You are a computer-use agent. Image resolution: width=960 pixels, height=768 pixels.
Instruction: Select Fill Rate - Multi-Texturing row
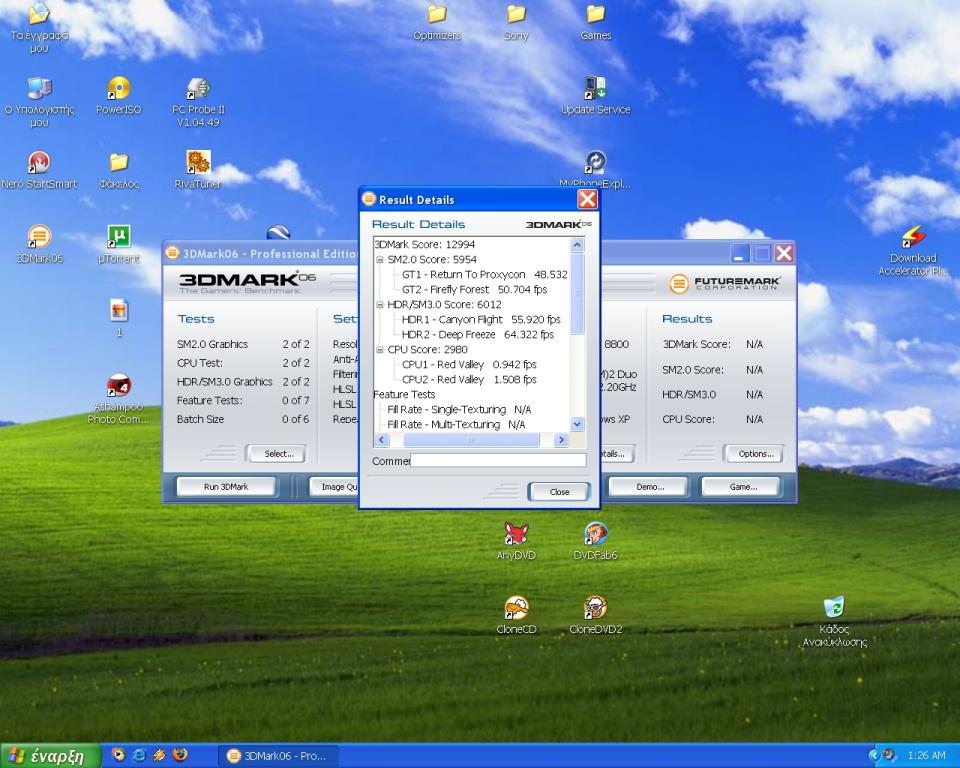[x=456, y=424]
